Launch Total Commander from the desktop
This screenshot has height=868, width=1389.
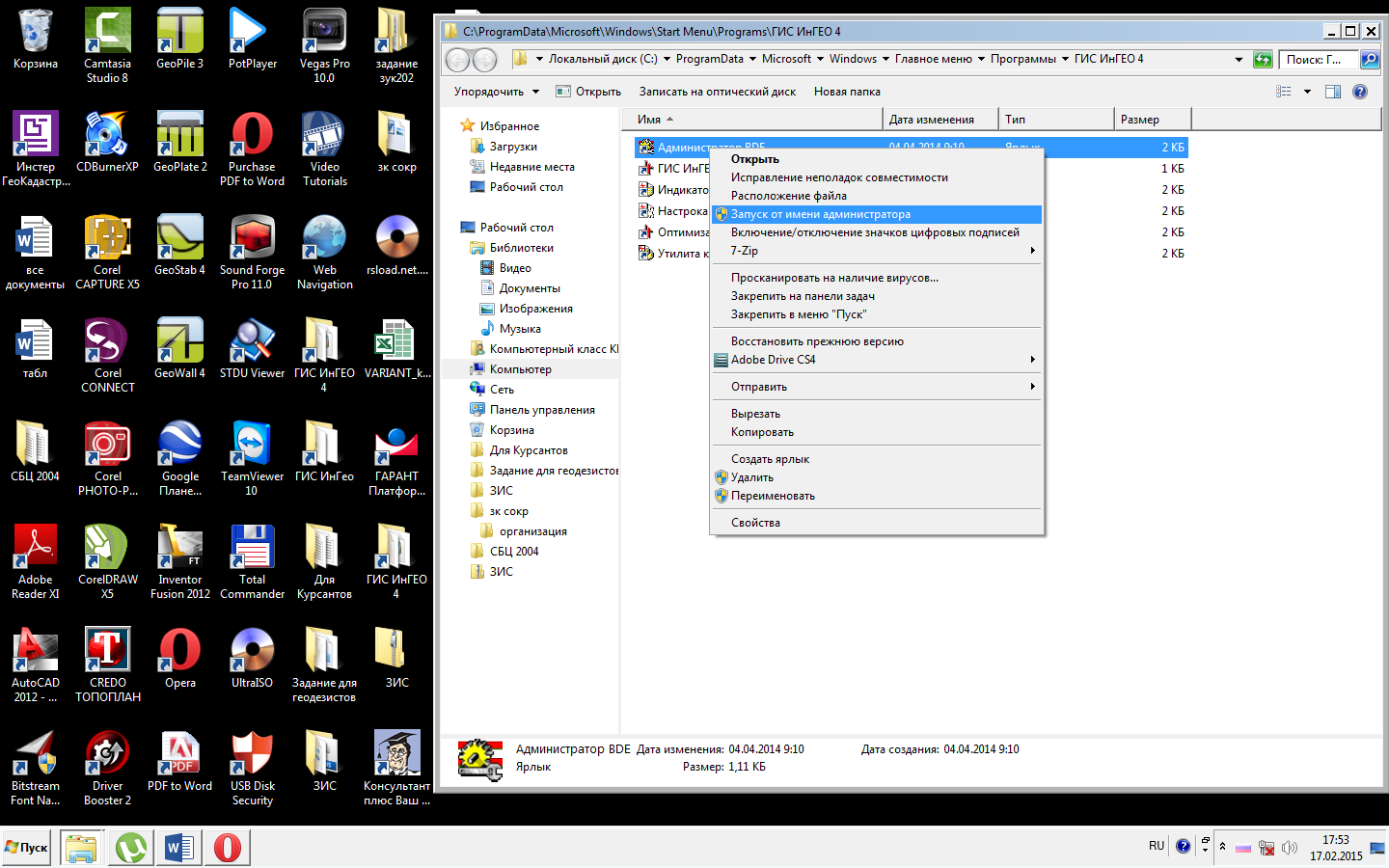tap(252, 561)
